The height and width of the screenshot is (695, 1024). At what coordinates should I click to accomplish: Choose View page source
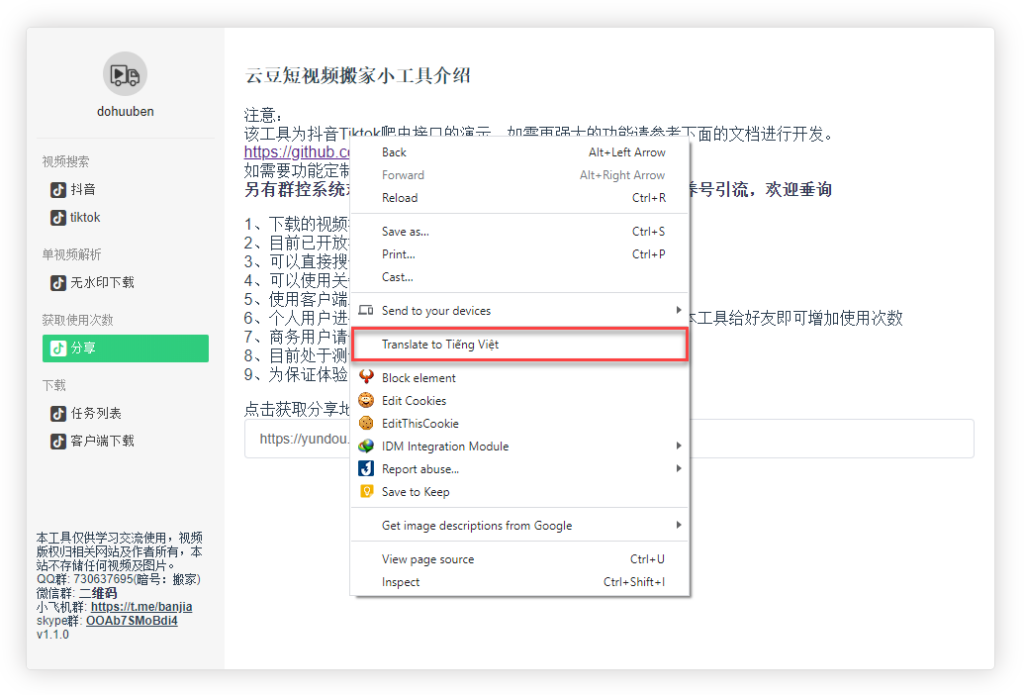(520, 559)
